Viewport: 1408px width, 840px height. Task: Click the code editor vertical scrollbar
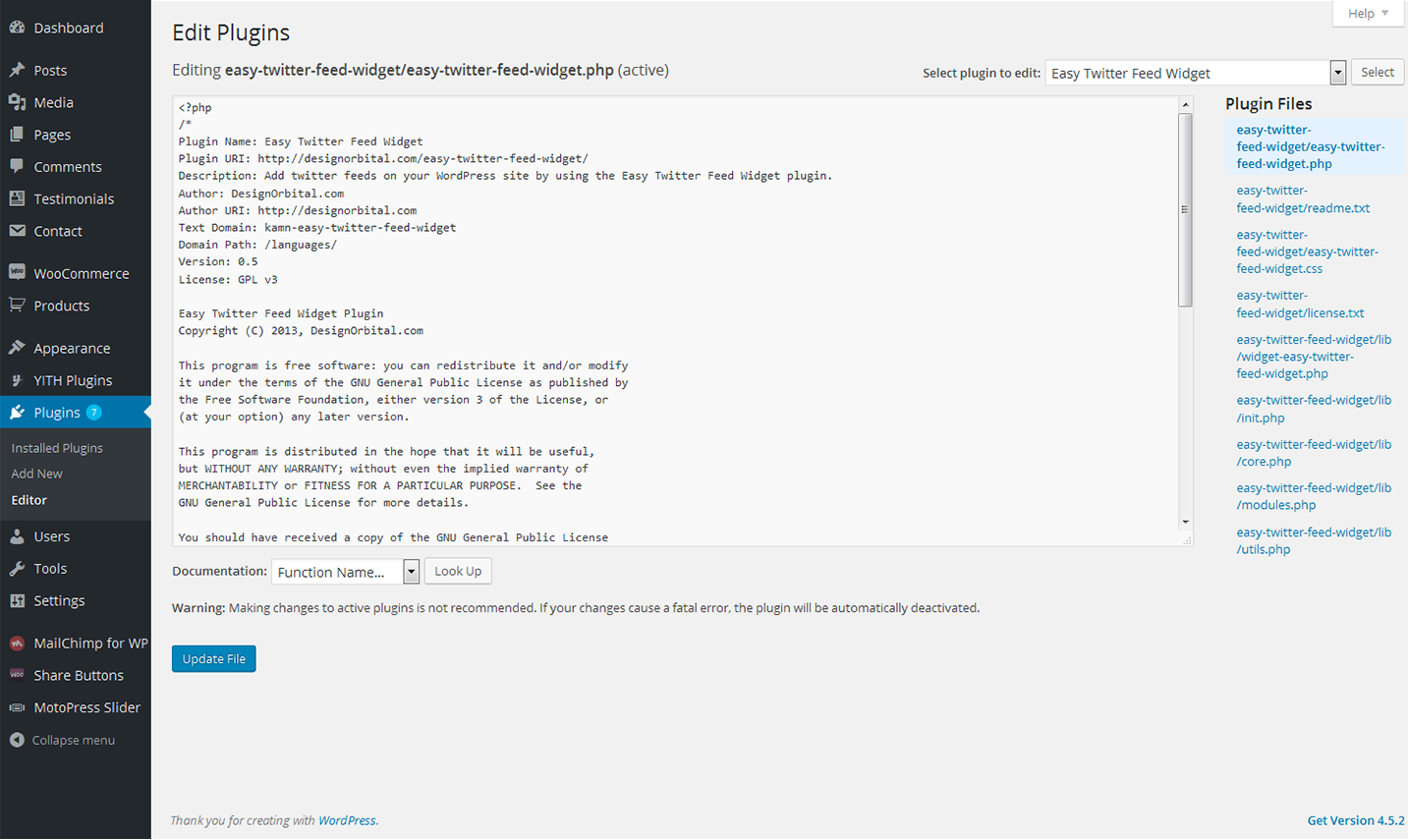click(x=1185, y=210)
